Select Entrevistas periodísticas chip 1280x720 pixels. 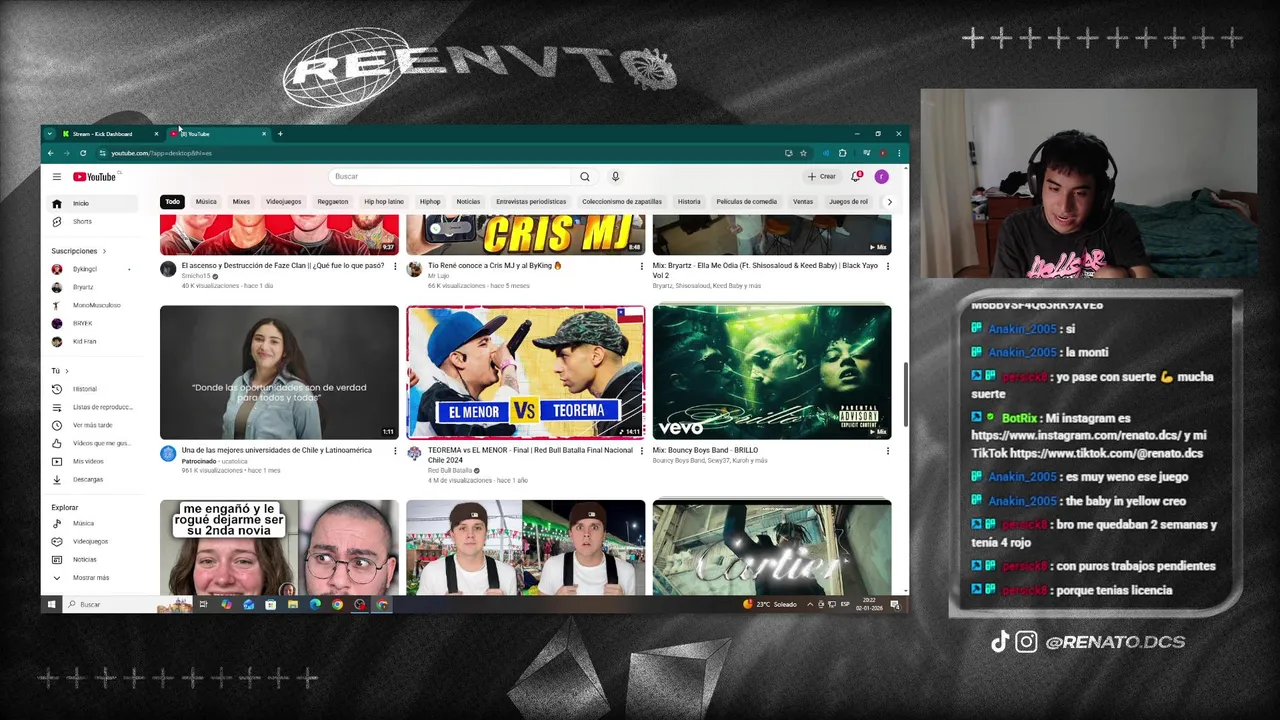[531, 202]
